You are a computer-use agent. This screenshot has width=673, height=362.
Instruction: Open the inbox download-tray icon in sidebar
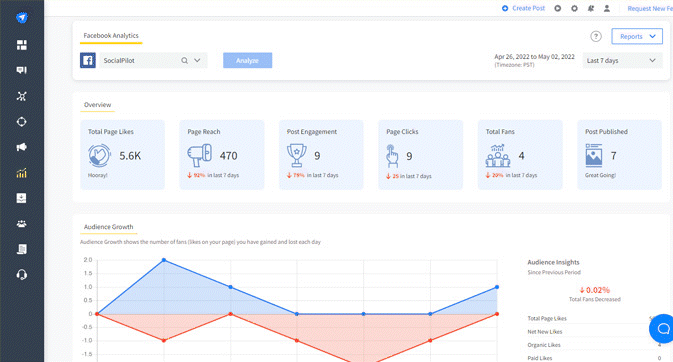(21, 198)
